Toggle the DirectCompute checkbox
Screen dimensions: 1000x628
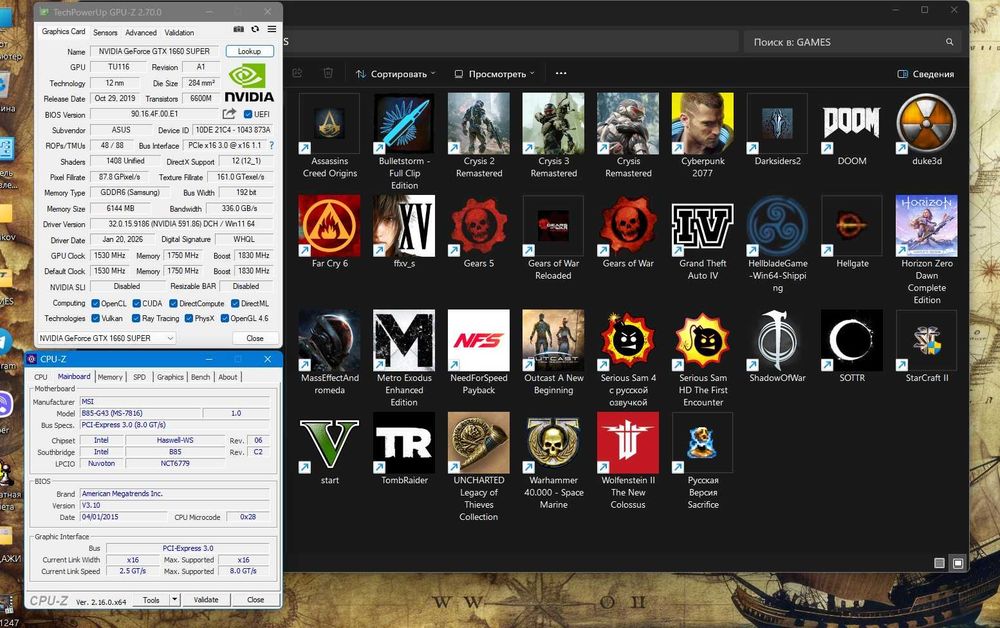[x=173, y=303]
